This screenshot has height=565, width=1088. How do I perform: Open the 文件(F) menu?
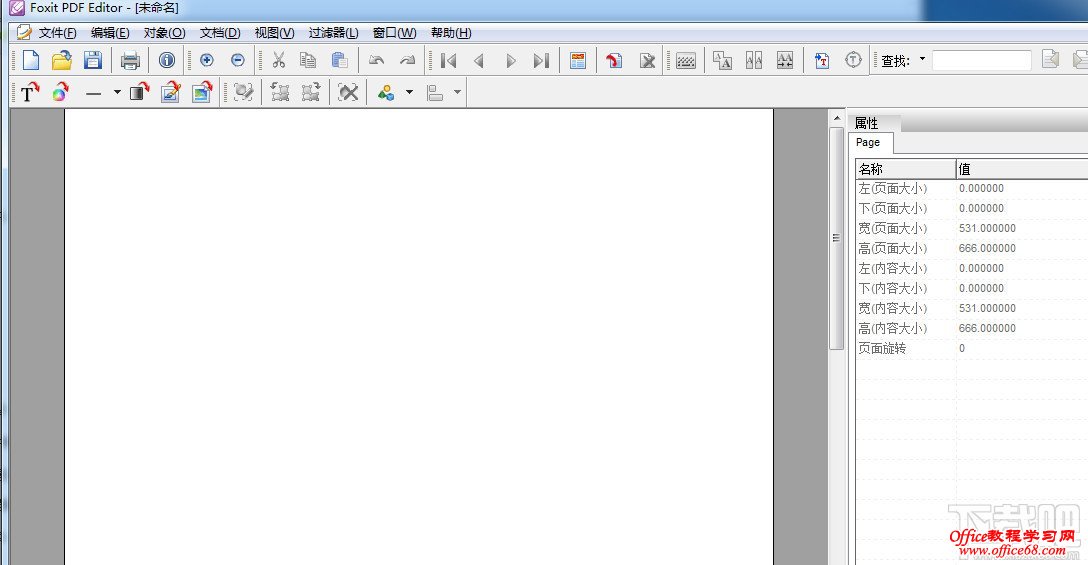[x=57, y=33]
